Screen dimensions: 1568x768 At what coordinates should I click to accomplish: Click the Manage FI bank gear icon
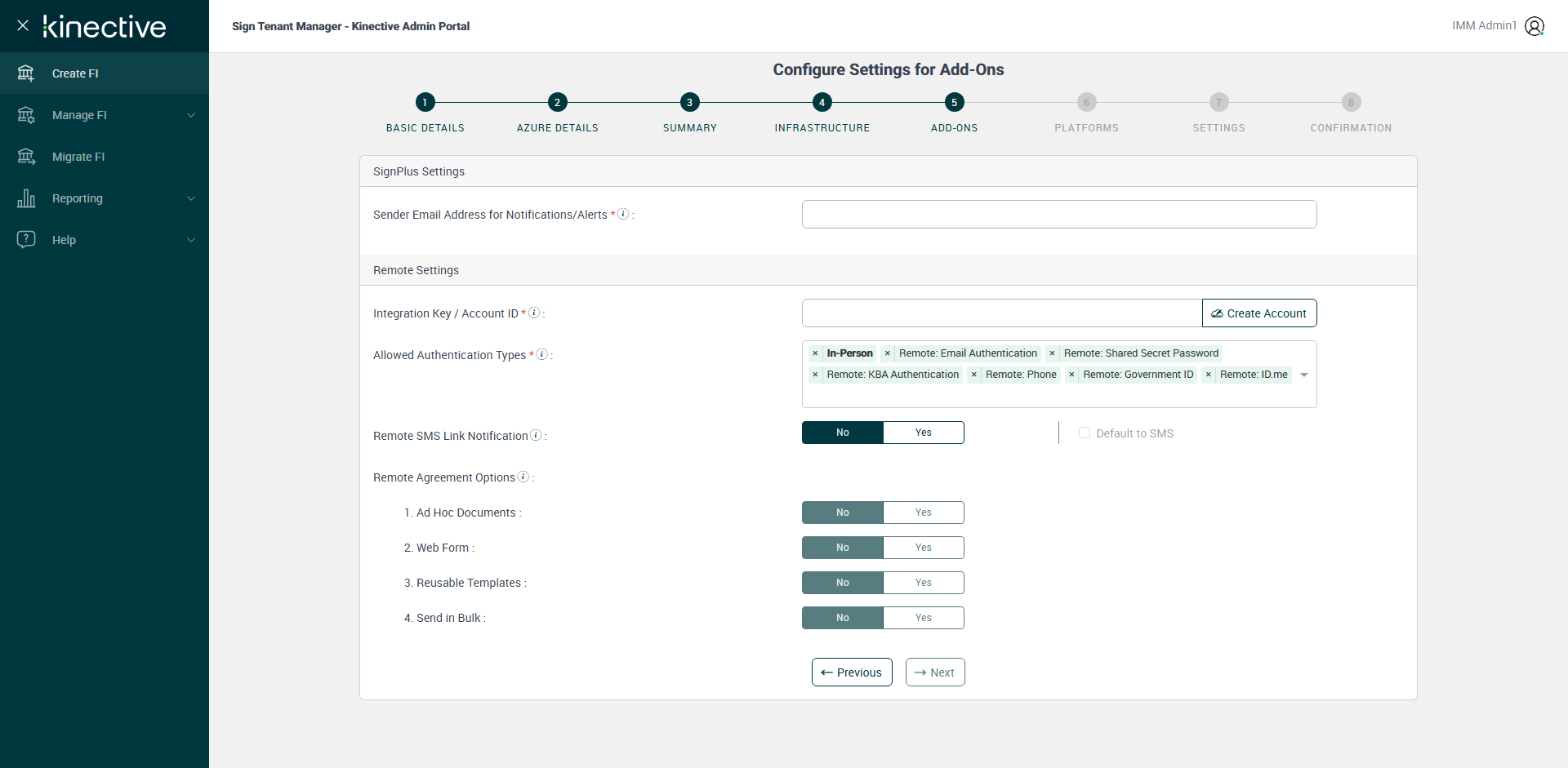26,115
